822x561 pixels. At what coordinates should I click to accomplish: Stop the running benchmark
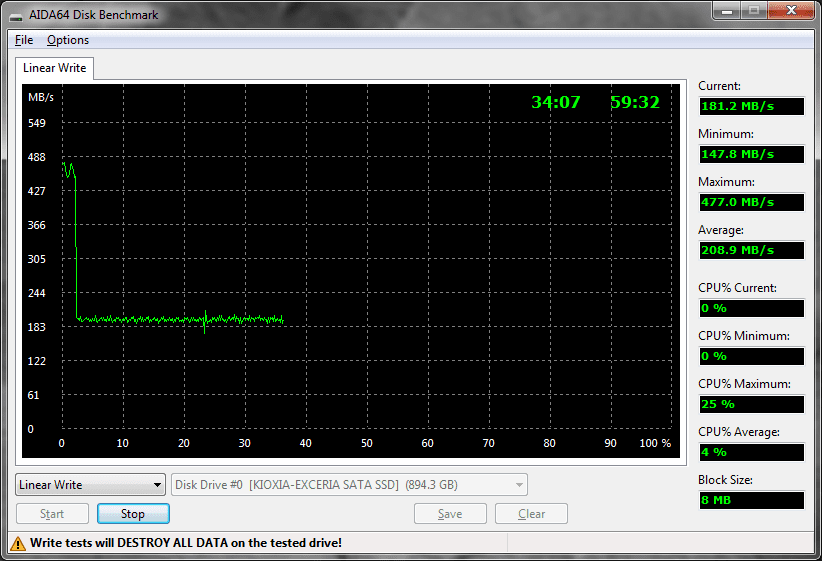pos(133,514)
